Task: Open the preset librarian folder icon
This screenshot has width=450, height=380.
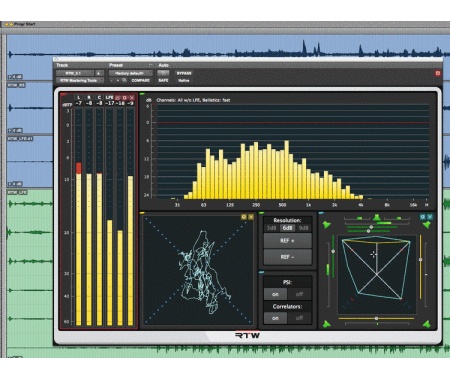Action: 124,80
